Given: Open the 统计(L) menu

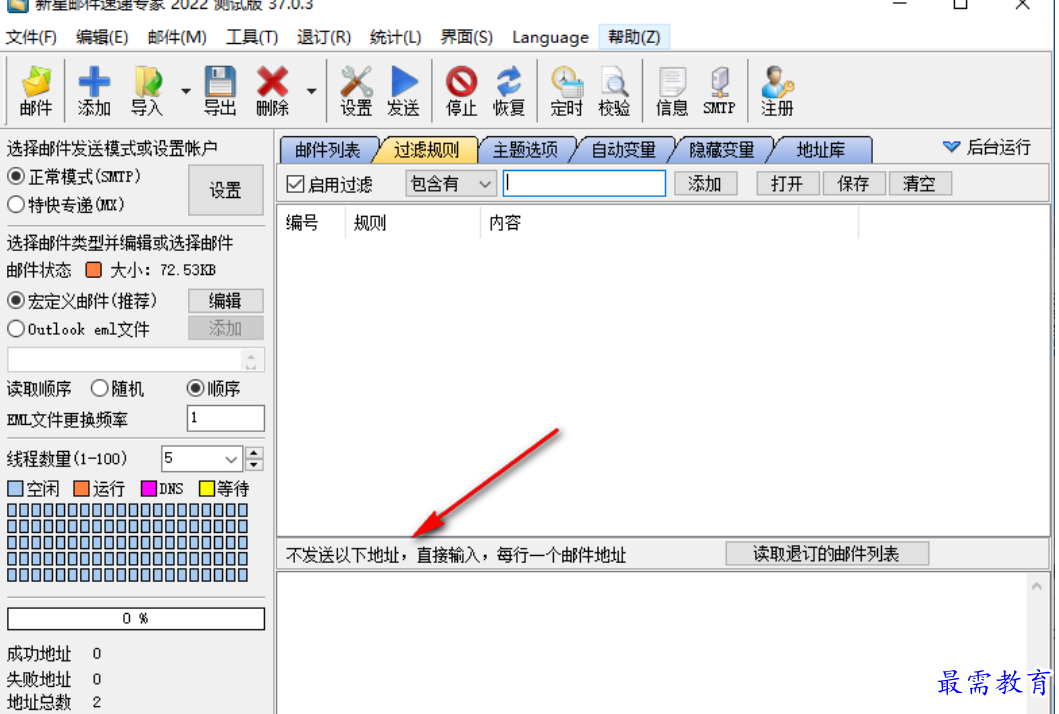Looking at the screenshot, I should coord(396,37).
